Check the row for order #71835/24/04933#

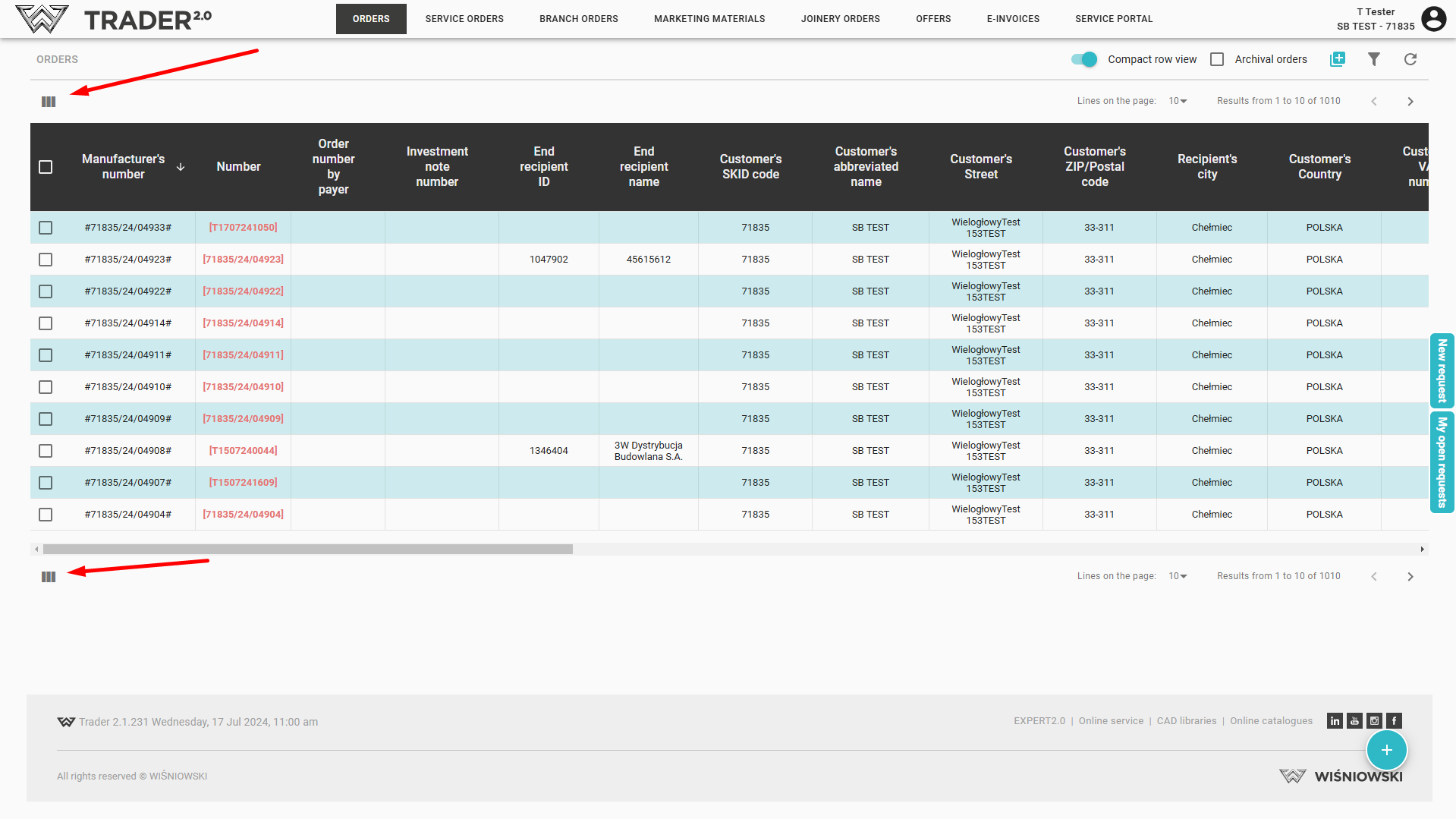46,228
